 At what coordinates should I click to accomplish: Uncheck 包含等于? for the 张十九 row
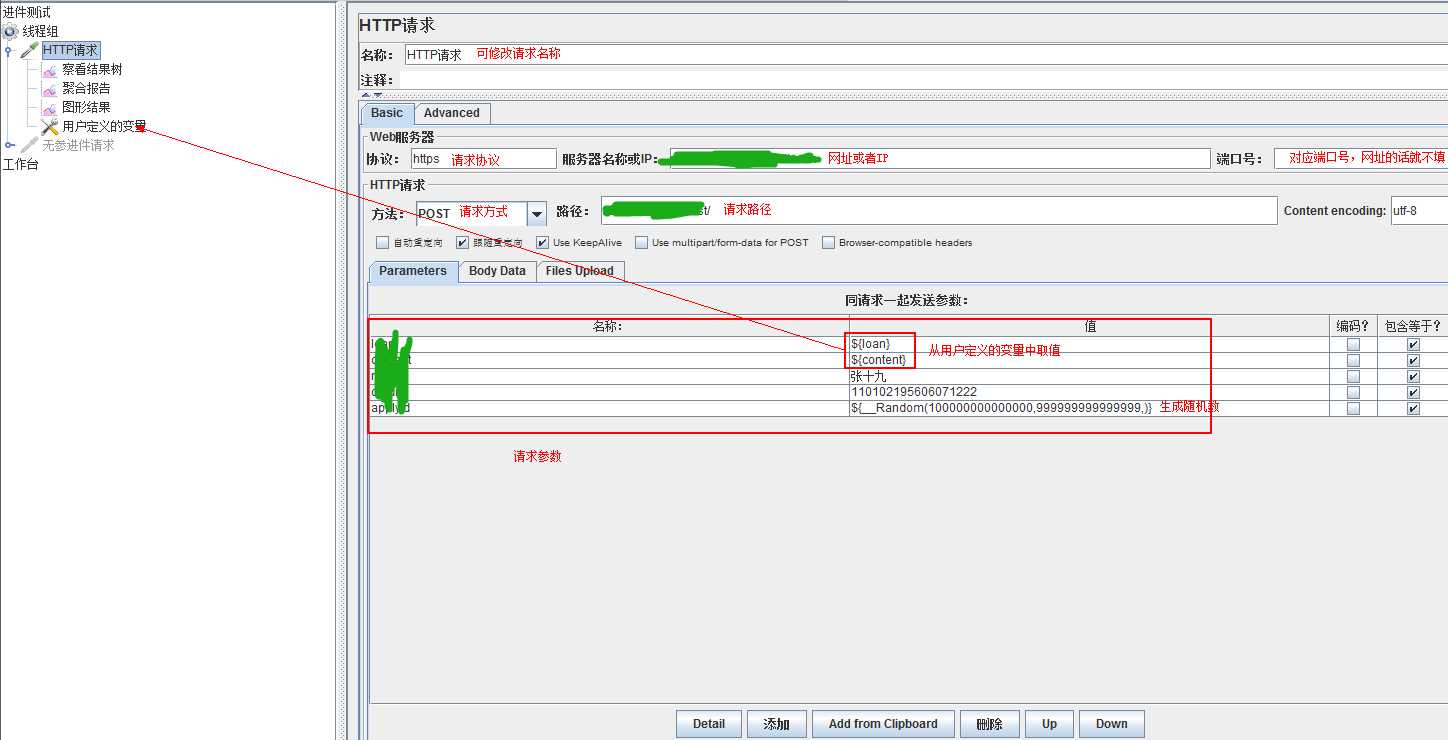[1413, 376]
